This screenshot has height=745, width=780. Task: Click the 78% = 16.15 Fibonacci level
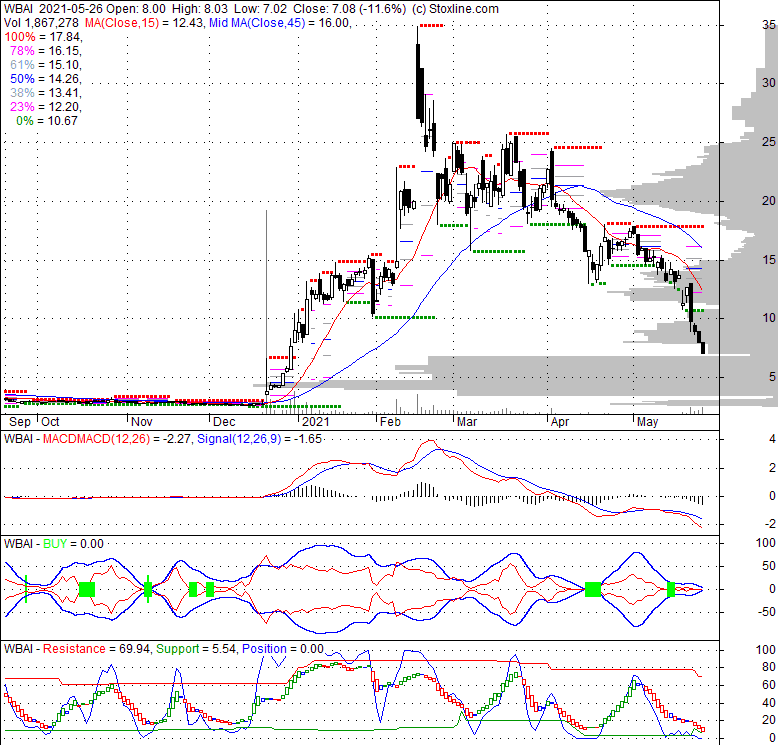pyautogui.click(x=45, y=51)
